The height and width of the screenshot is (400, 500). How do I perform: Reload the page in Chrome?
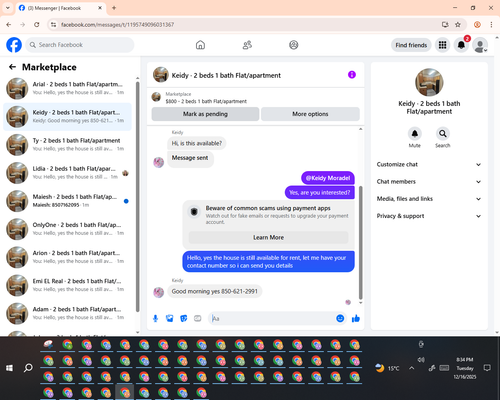coord(37,25)
